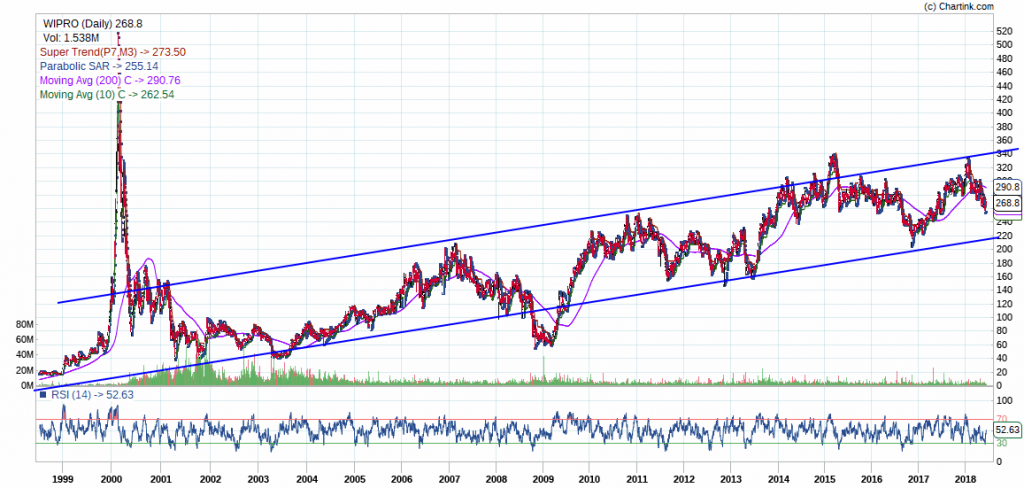The image size is (1024, 488).
Task: Click the 40M volume axis label
Action: 24,355
